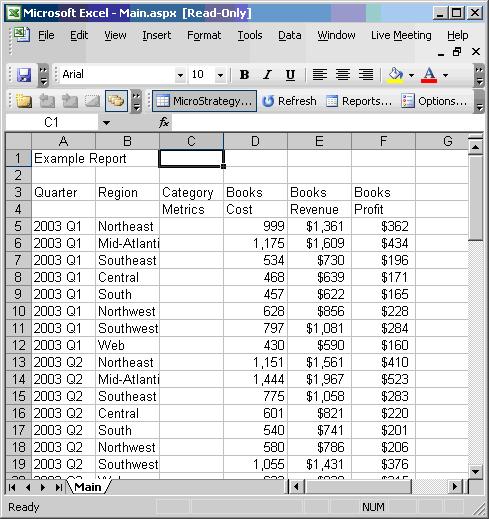Expand the Arial font name dropdown
The image size is (489, 519).
(x=180, y=75)
